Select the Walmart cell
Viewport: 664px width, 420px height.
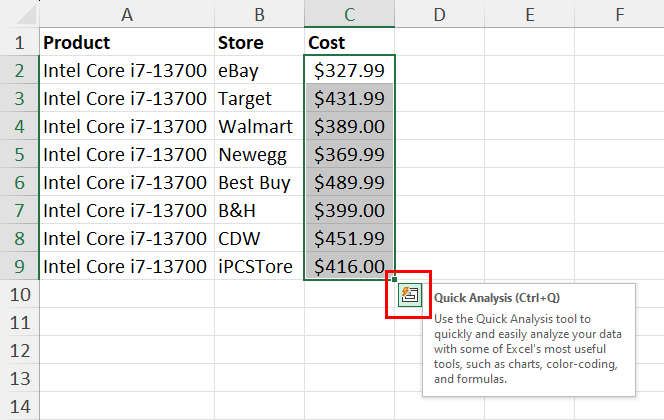point(259,126)
